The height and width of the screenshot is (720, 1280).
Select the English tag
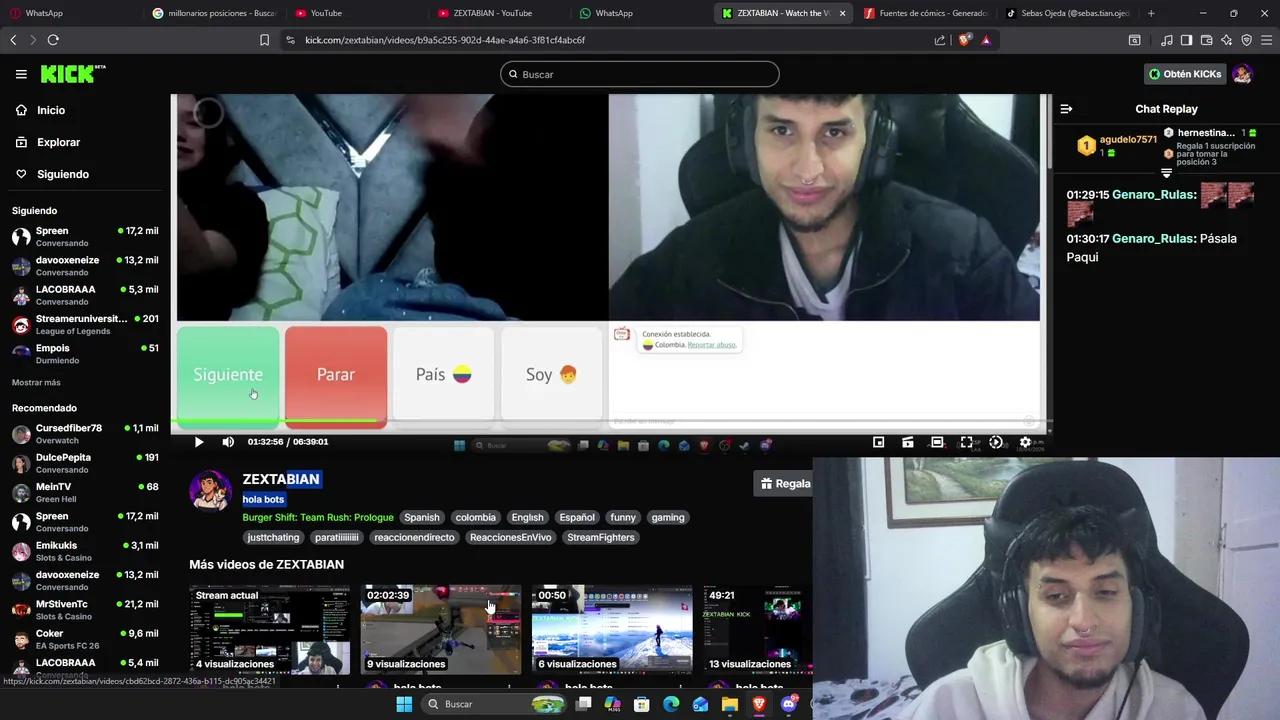point(527,517)
